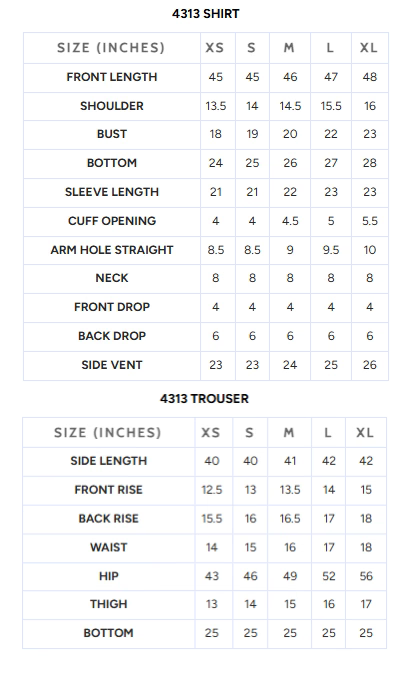Select the FRONT LENGTH row label
Viewport: 394px width, 678px height.
pos(112,77)
